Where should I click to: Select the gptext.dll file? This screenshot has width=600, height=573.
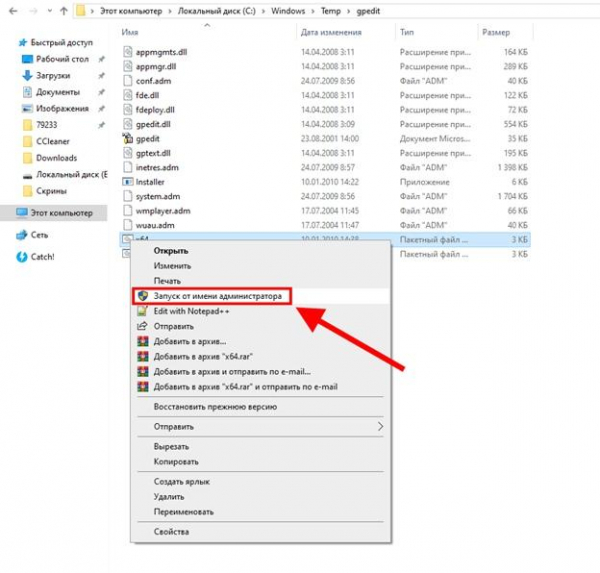click(153, 153)
